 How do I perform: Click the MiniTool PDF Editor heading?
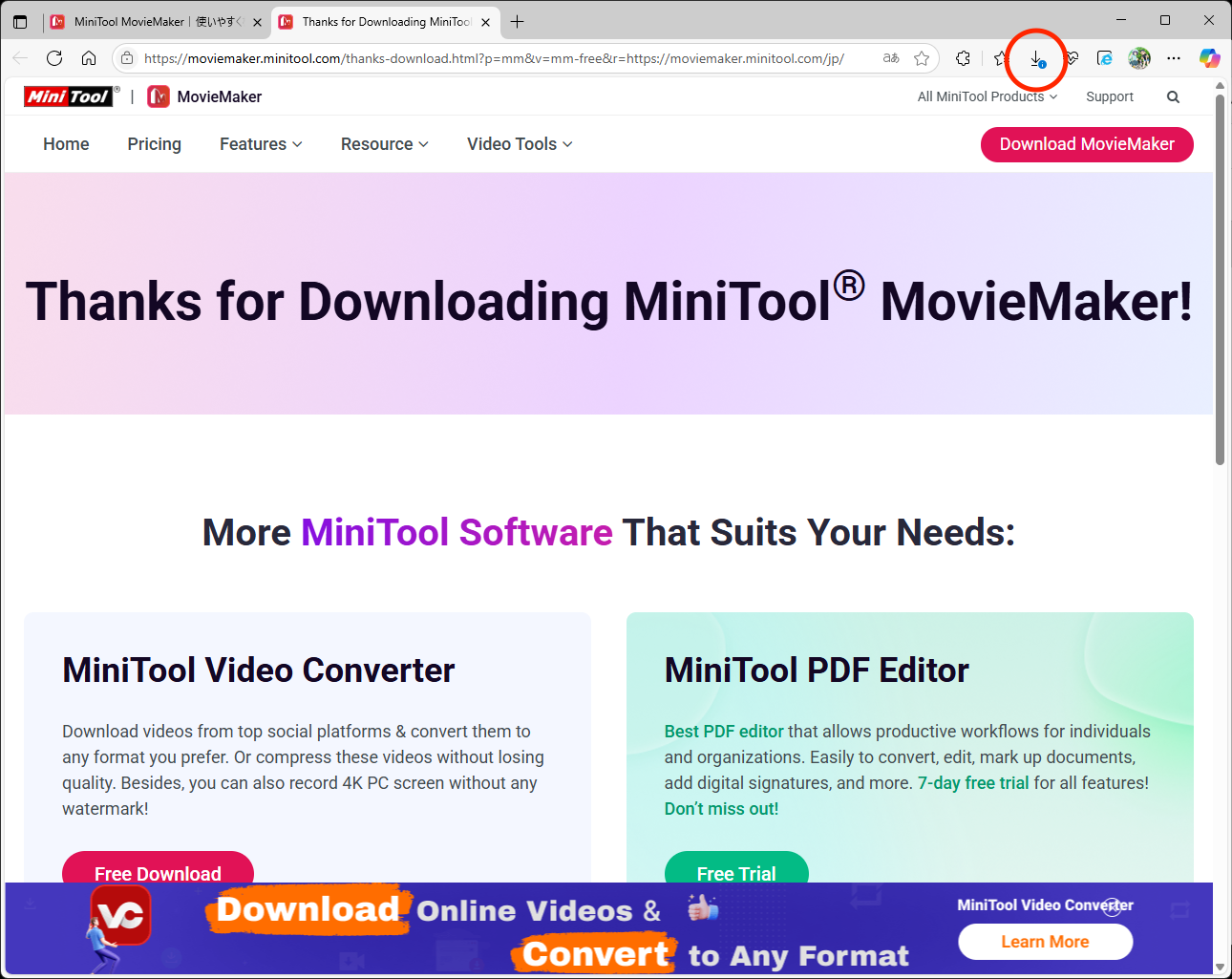[817, 670]
